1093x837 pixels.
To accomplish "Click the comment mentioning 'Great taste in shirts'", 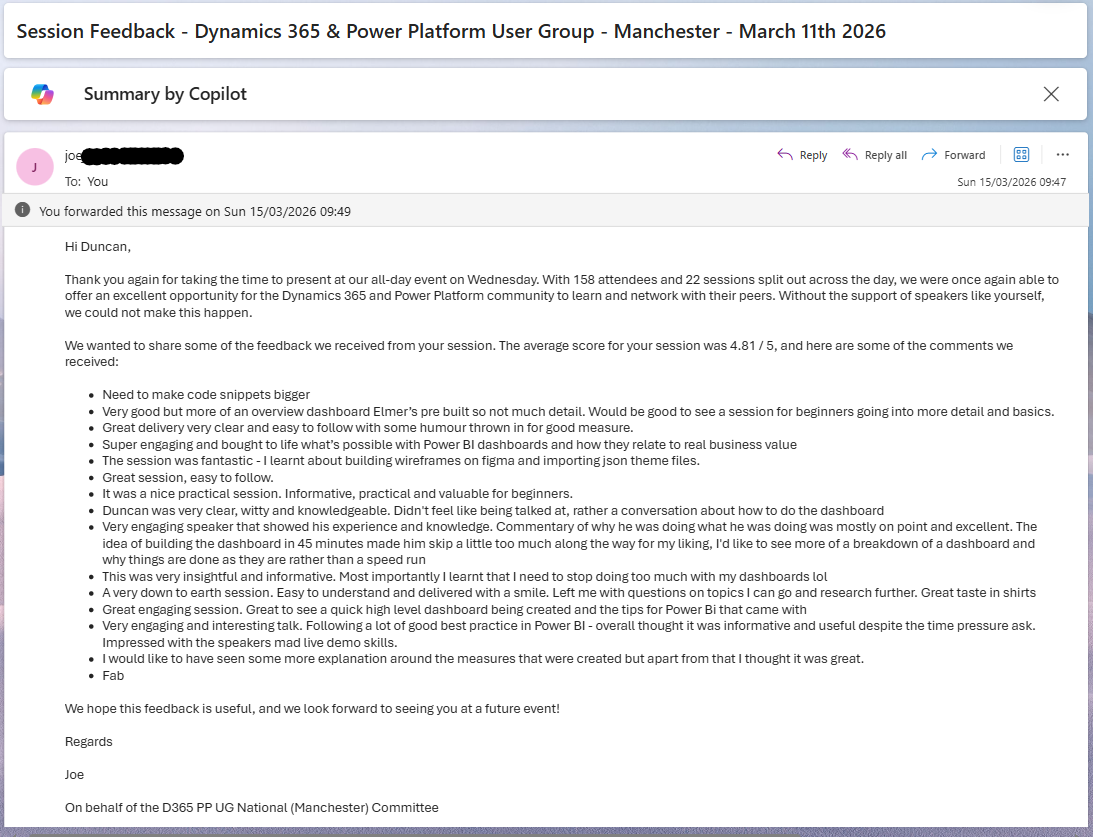I will pyautogui.click(x=569, y=592).
